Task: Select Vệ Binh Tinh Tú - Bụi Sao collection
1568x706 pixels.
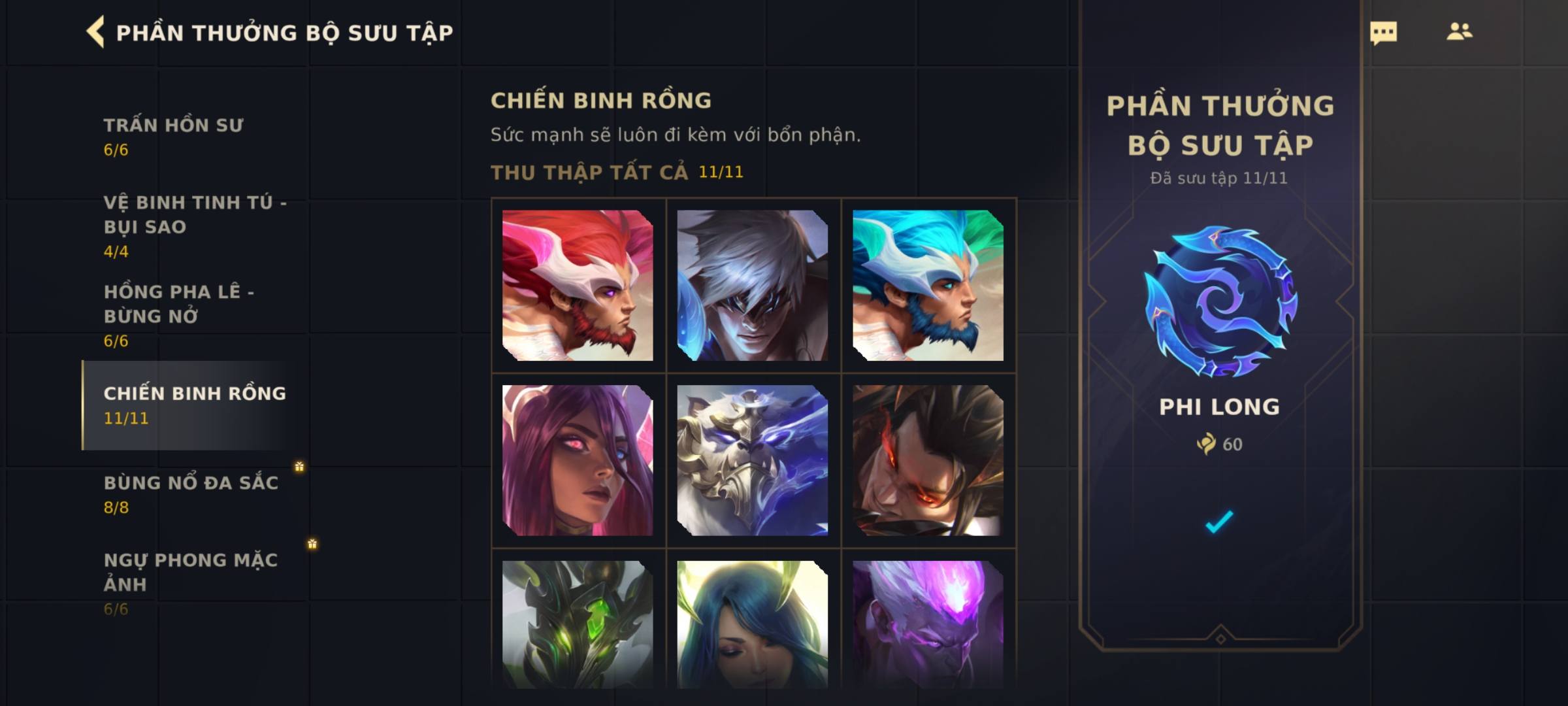Action: [193, 226]
